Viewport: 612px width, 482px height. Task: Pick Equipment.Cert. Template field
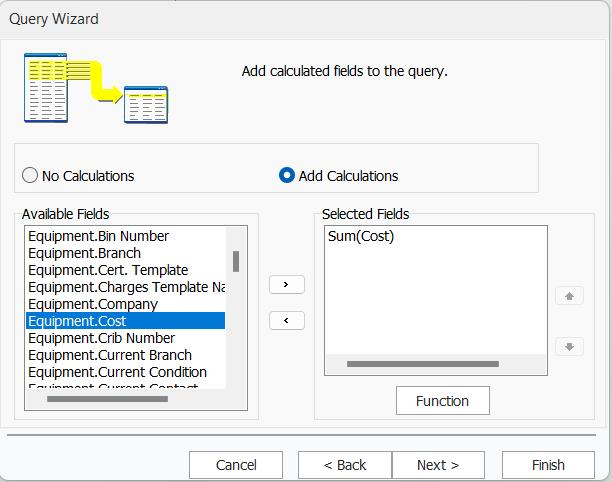(x=108, y=270)
